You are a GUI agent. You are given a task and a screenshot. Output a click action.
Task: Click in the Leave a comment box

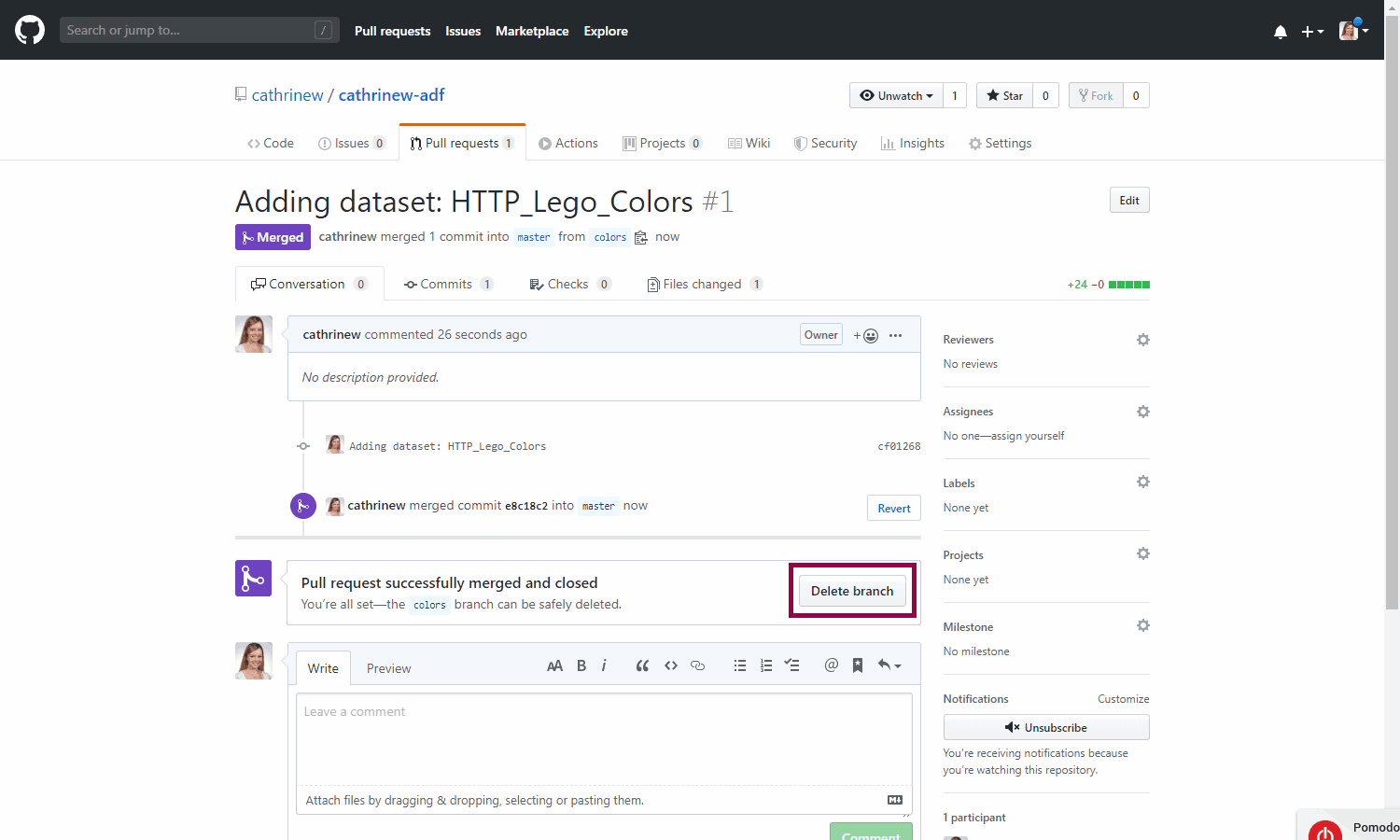click(603, 737)
